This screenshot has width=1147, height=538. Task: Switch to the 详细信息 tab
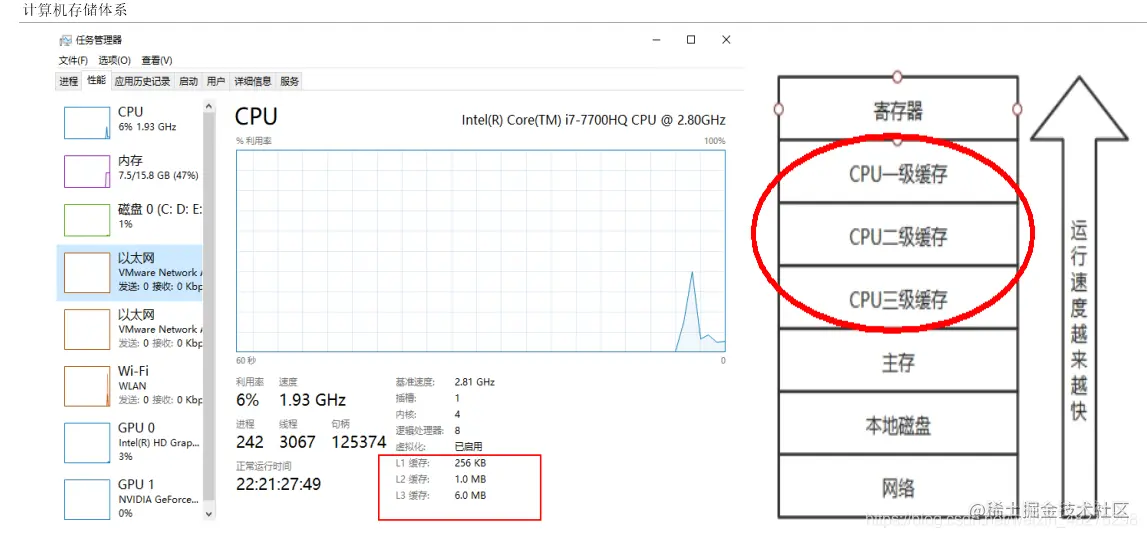click(x=253, y=81)
